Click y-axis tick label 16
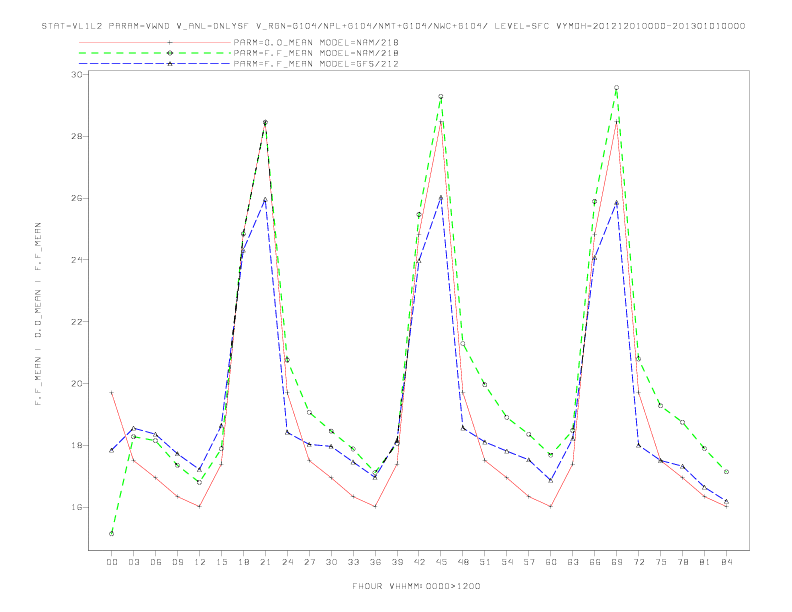This screenshot has height=612, width=792. pos(79,507)
